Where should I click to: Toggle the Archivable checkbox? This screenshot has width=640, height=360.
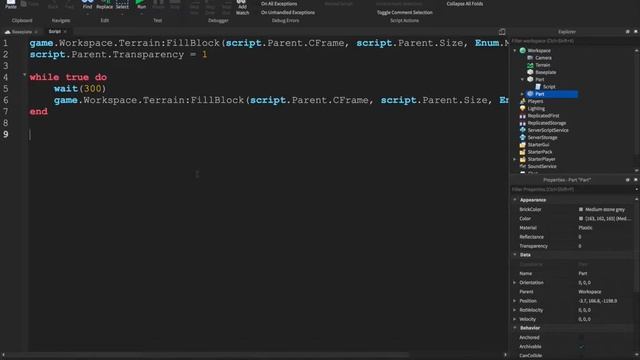[x=581, y=347]
